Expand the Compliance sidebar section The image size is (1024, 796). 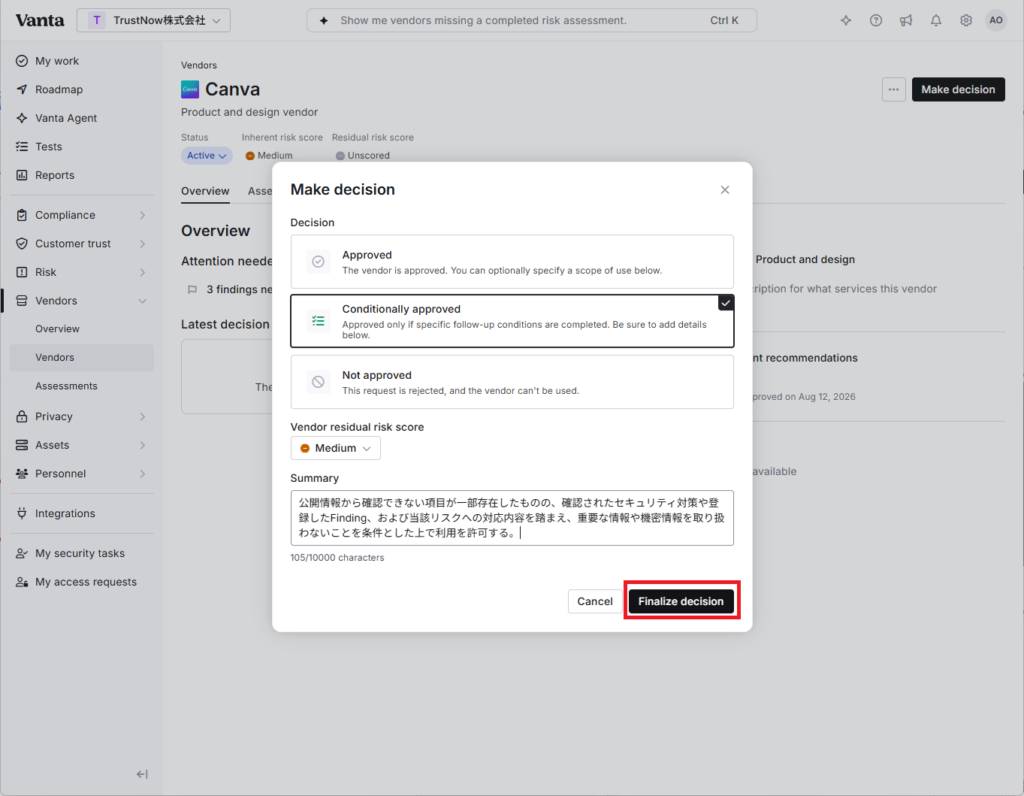click(82, 215)
